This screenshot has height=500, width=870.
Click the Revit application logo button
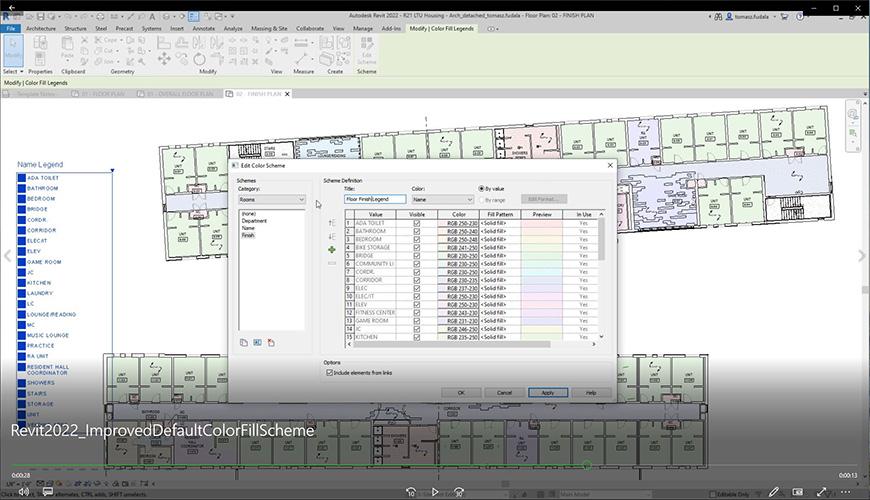(6, 17)
